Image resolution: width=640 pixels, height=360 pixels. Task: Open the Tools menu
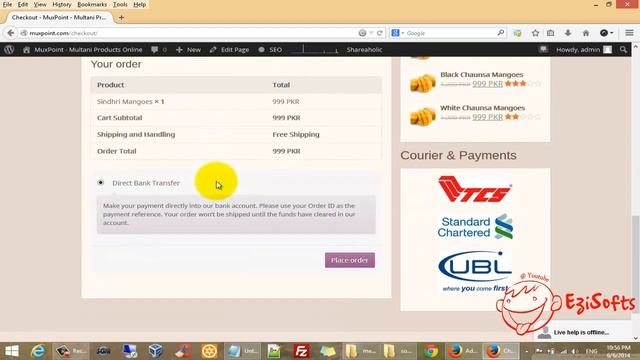[120, 4]
